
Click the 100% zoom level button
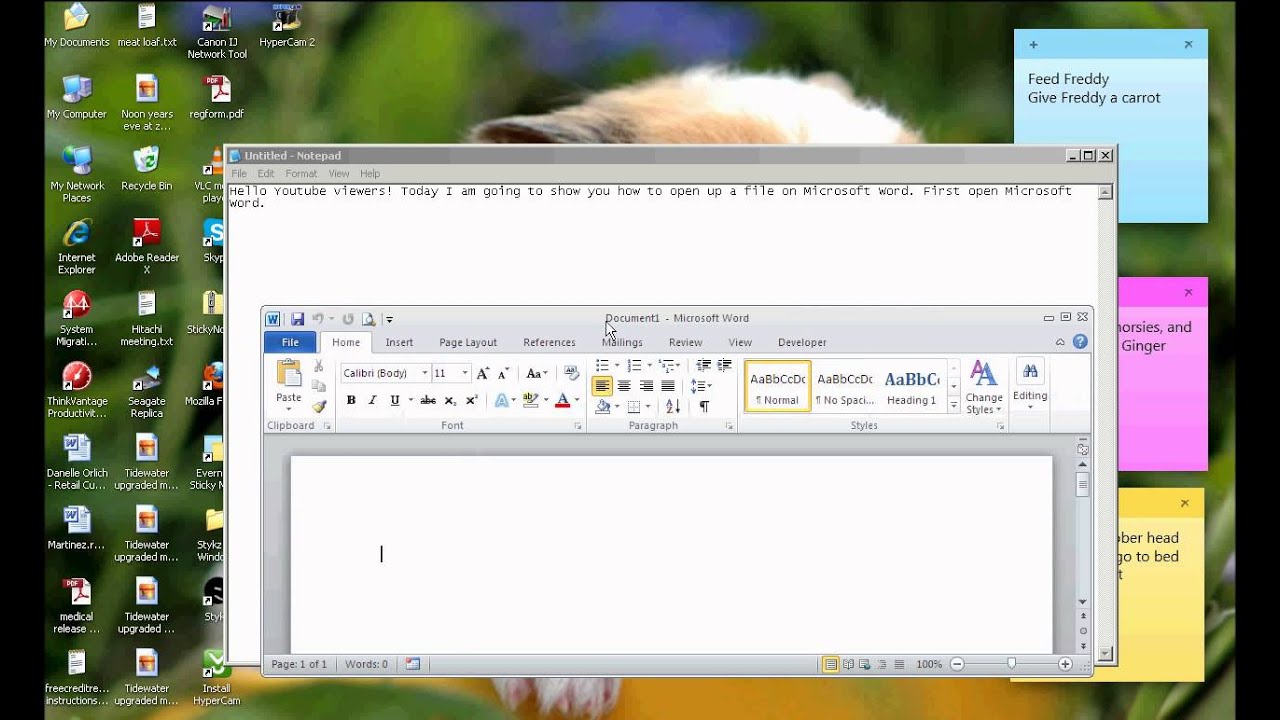(929, 664)
